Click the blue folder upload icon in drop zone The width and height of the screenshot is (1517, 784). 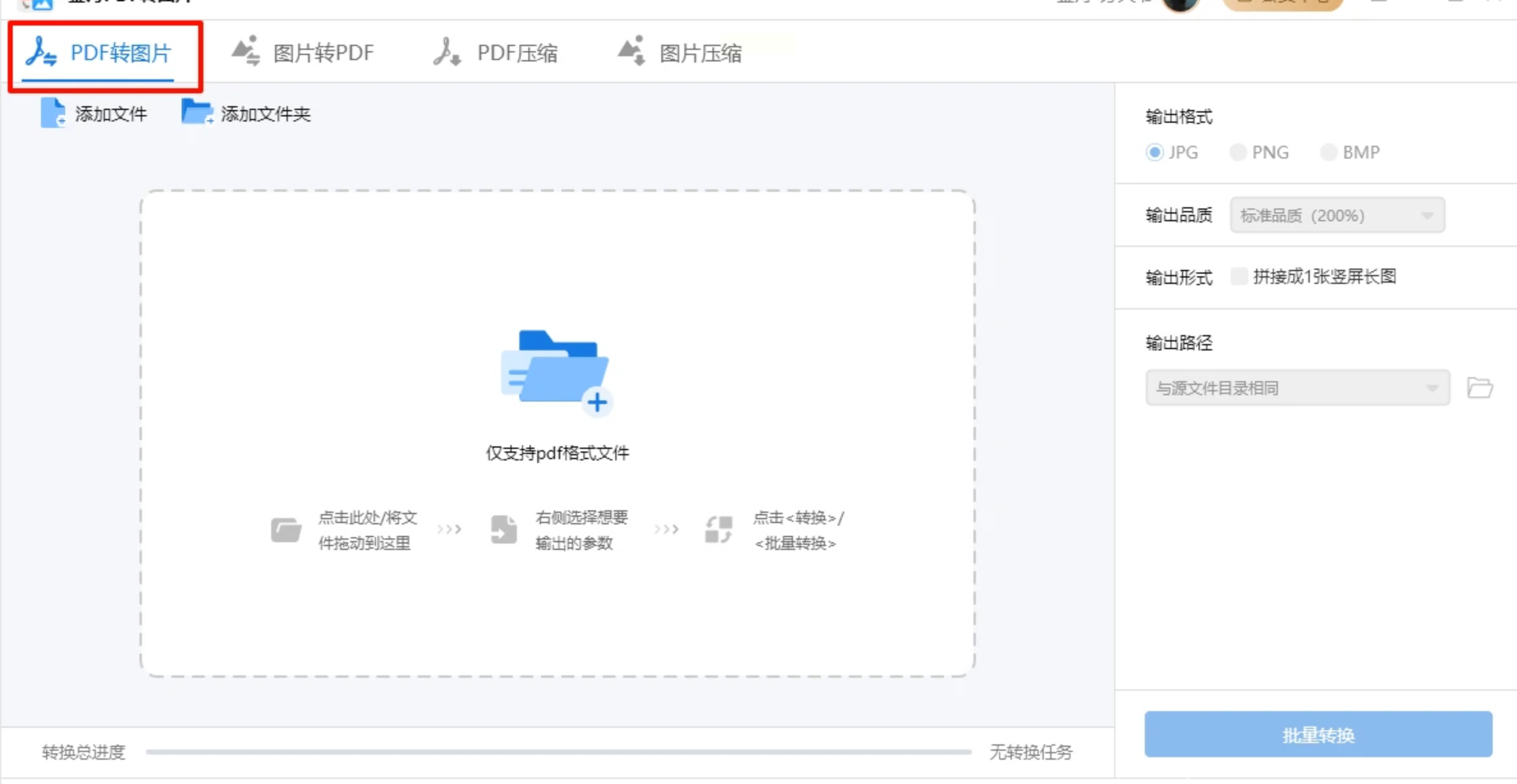[556, 372]
